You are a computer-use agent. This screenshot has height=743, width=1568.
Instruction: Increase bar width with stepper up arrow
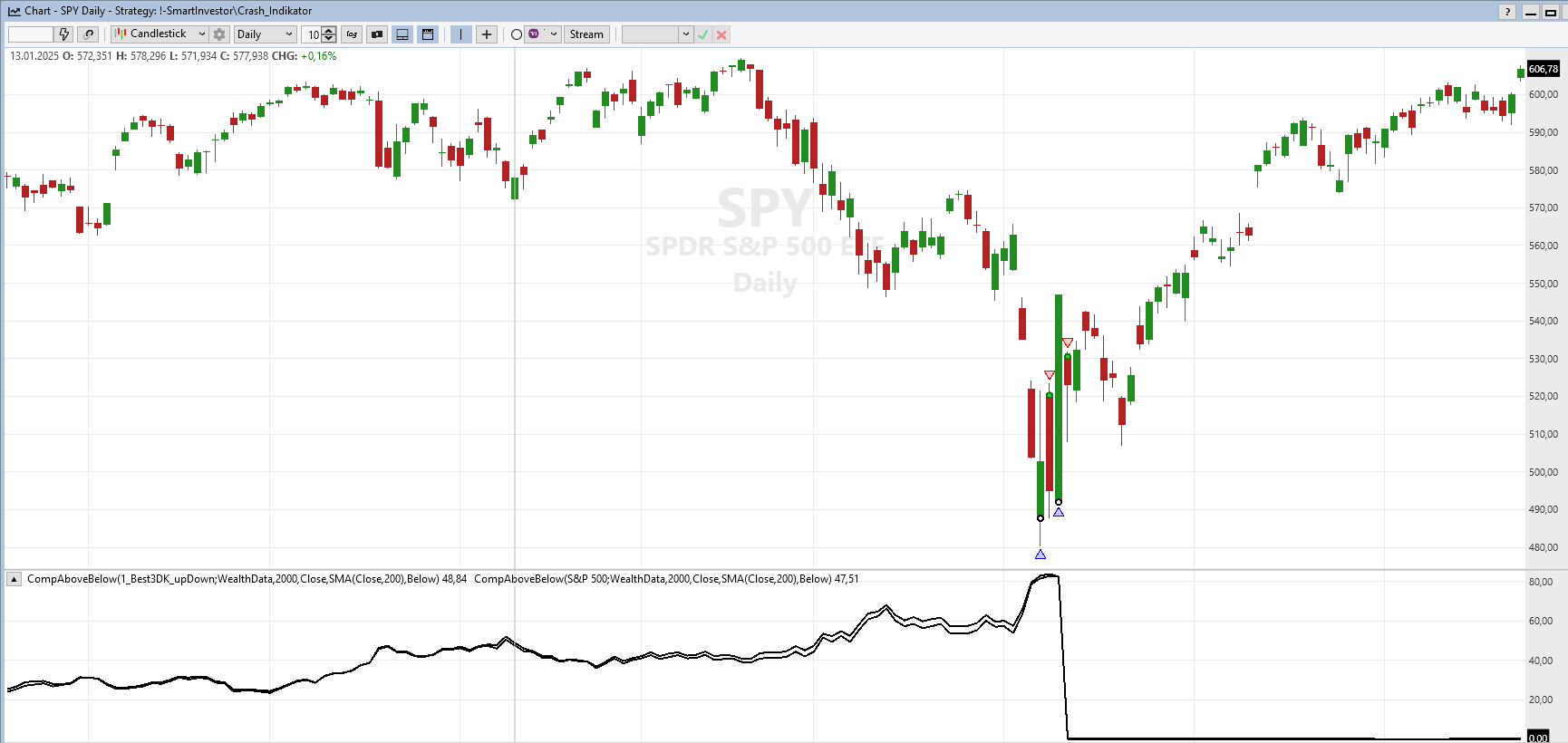point(329,31)
